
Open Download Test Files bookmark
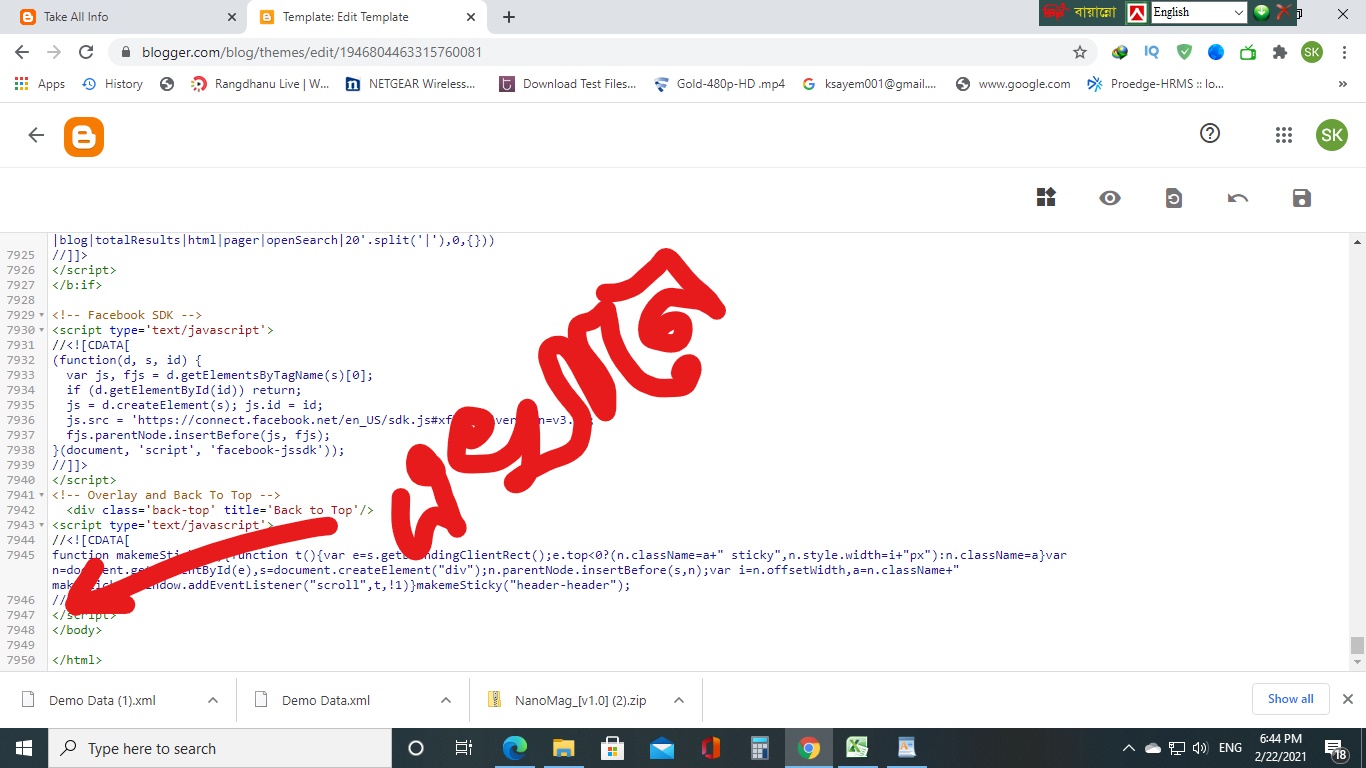568,84
